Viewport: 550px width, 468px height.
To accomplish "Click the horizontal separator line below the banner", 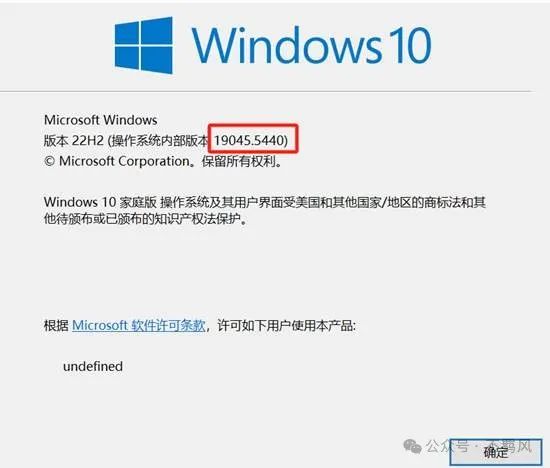I will tap(267, 91).
